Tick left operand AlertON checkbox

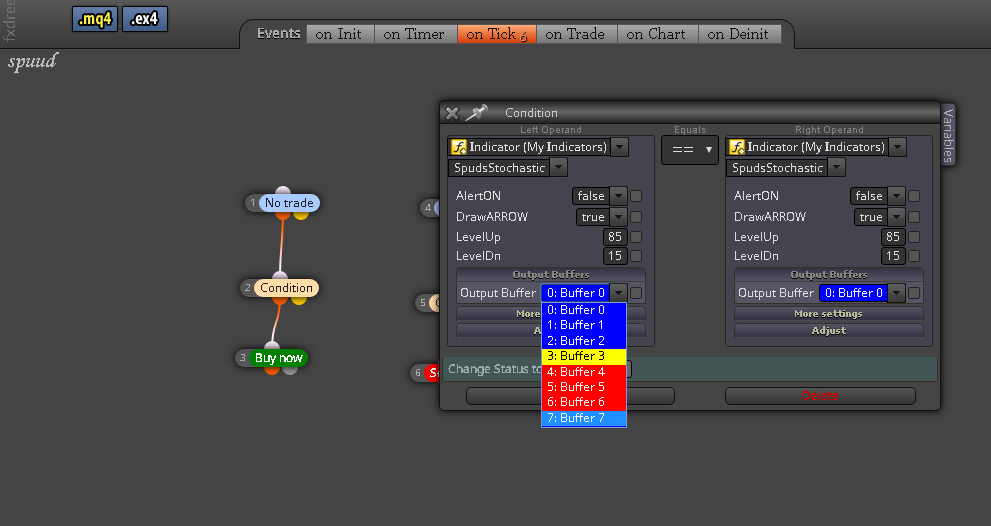click(636, 196)
